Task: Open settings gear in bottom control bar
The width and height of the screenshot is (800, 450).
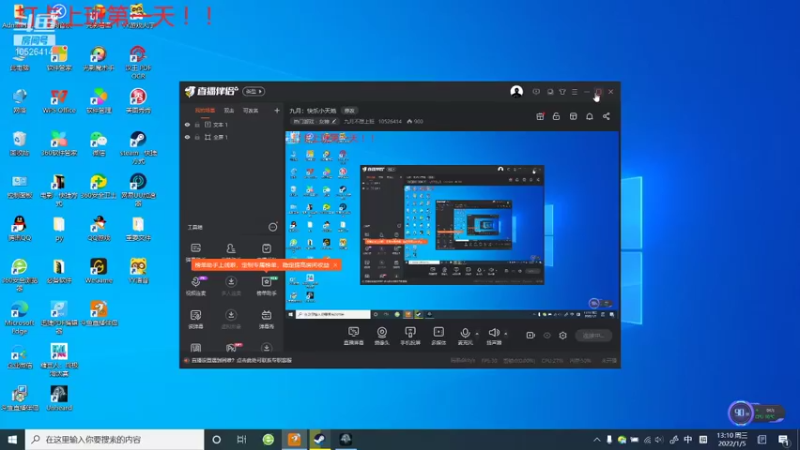Action: (563, 336)
